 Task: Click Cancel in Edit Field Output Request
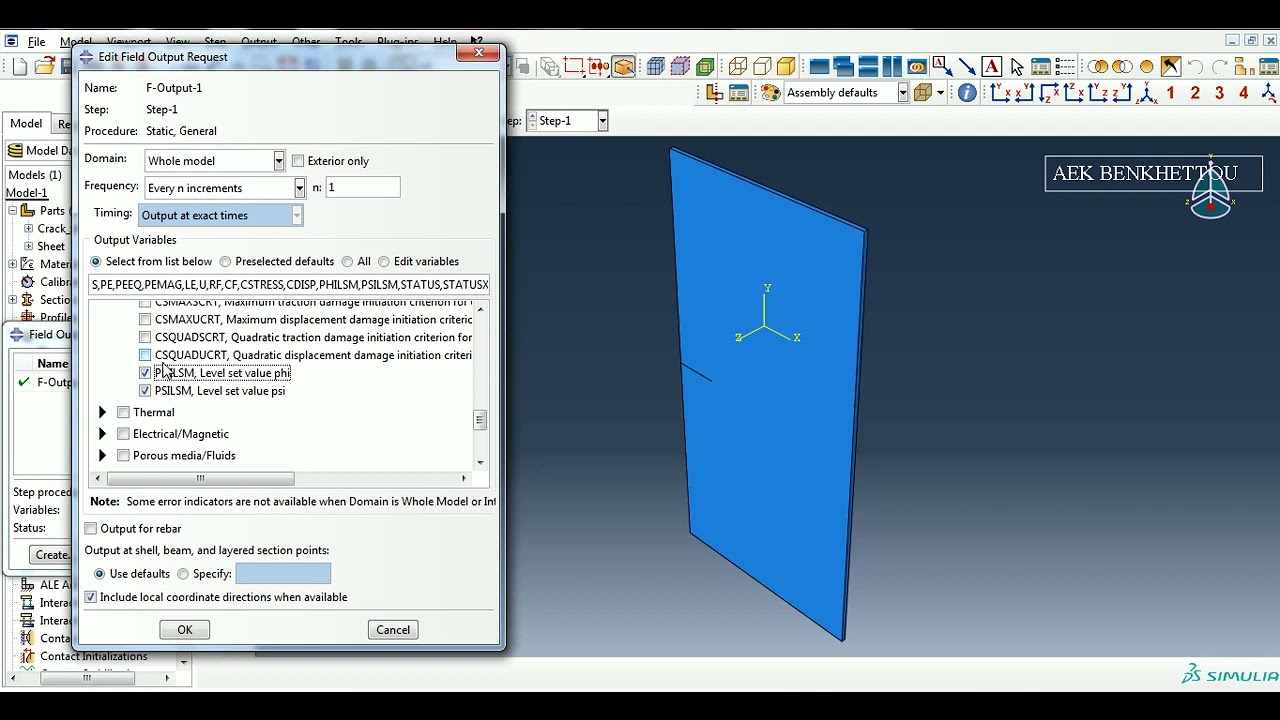393,630
